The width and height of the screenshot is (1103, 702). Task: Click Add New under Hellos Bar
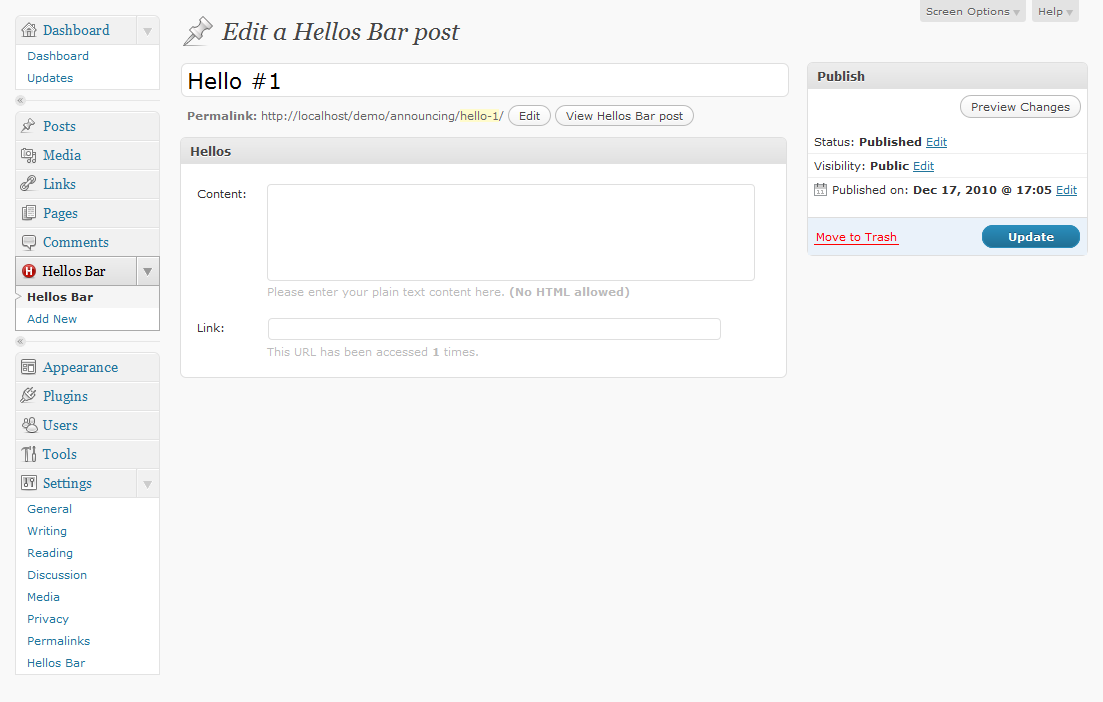(x=52, y=319)
